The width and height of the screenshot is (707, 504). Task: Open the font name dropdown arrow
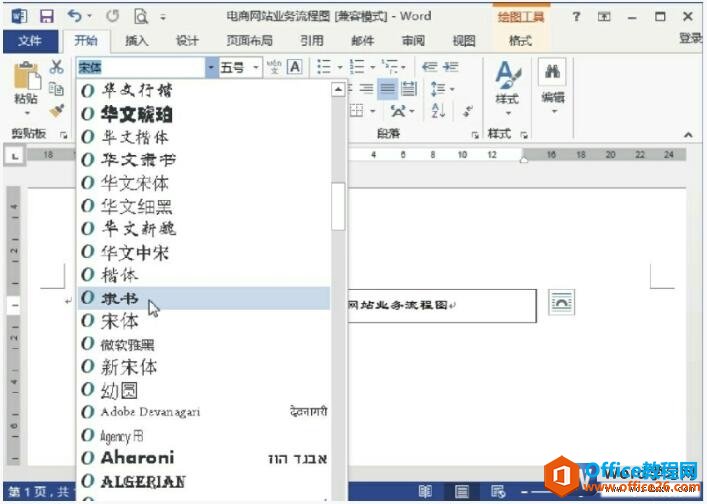point(211,68)
